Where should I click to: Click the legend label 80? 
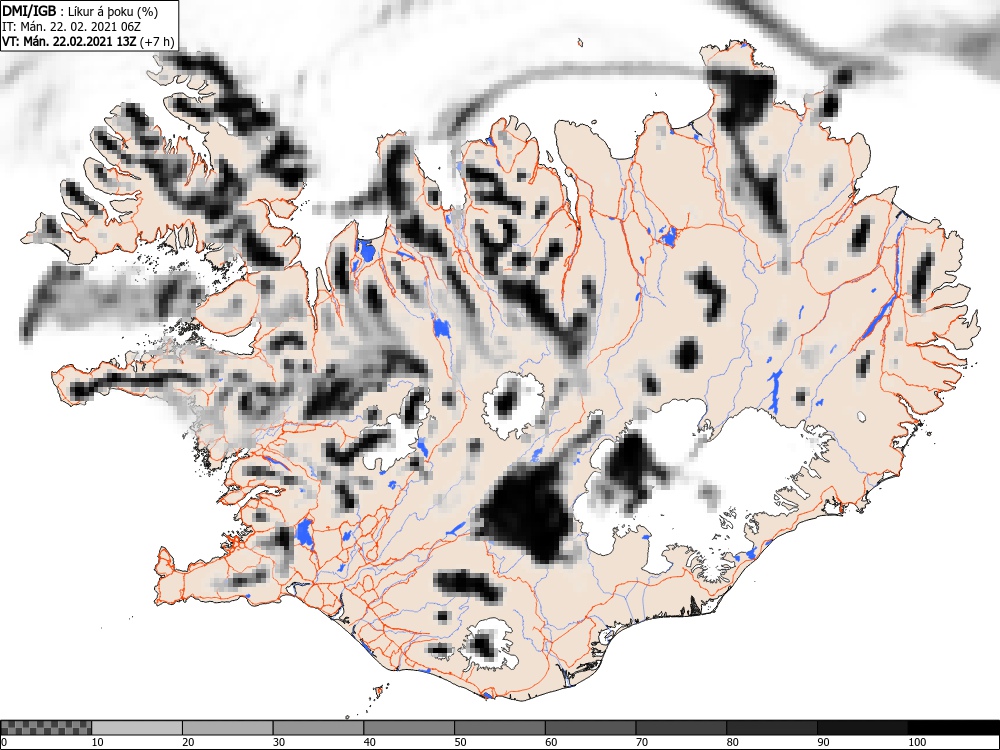(732, 742)
